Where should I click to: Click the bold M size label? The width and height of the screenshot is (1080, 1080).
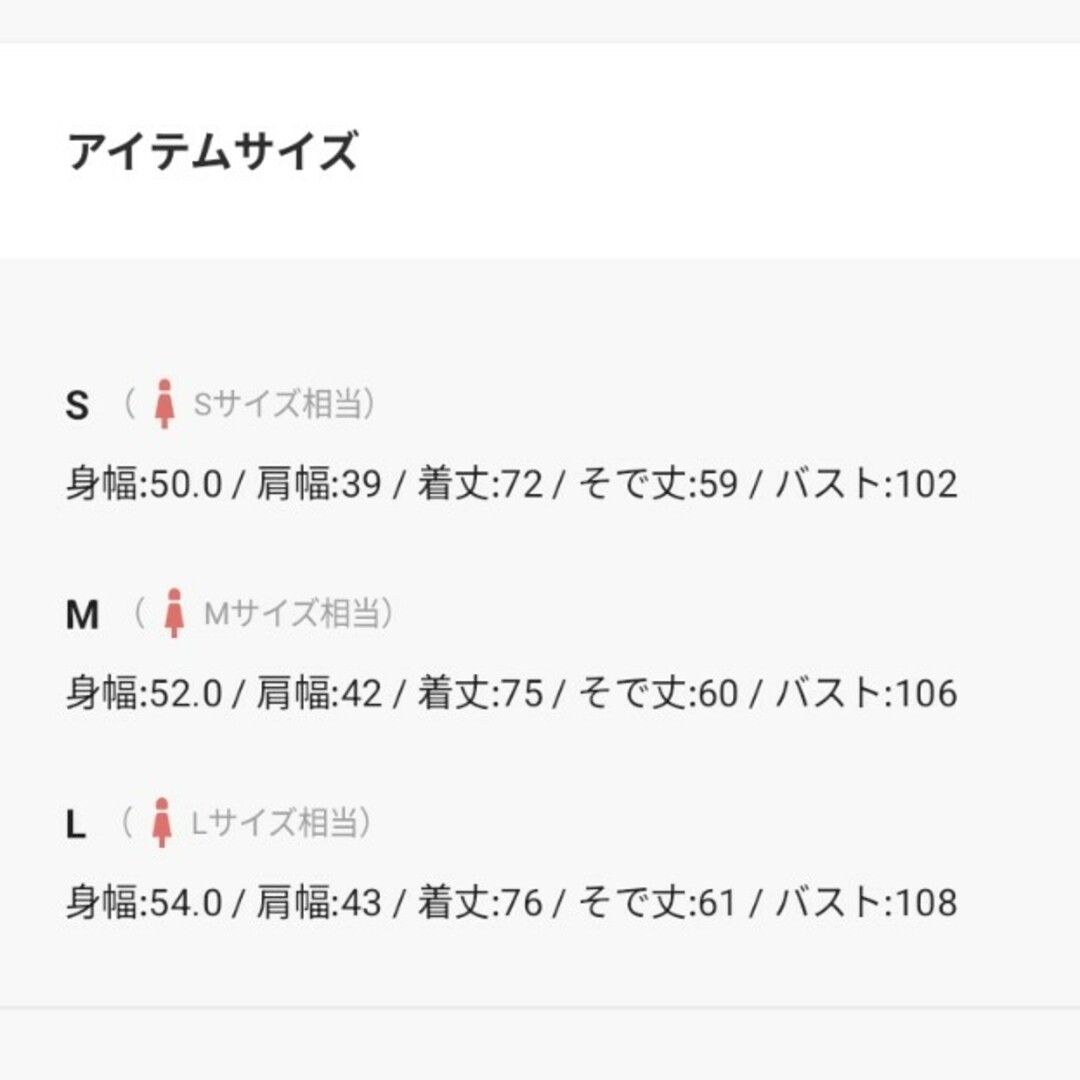pos(83,614)
